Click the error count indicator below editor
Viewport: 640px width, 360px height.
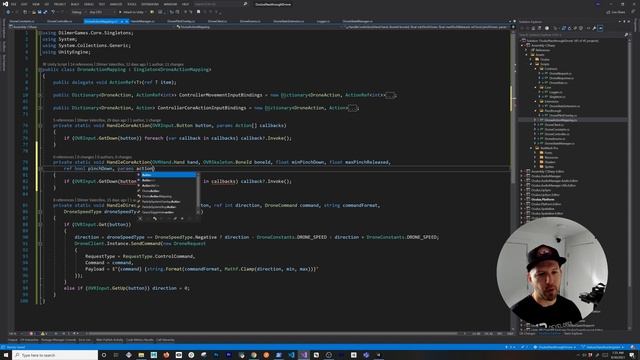[x=32, y=333]
